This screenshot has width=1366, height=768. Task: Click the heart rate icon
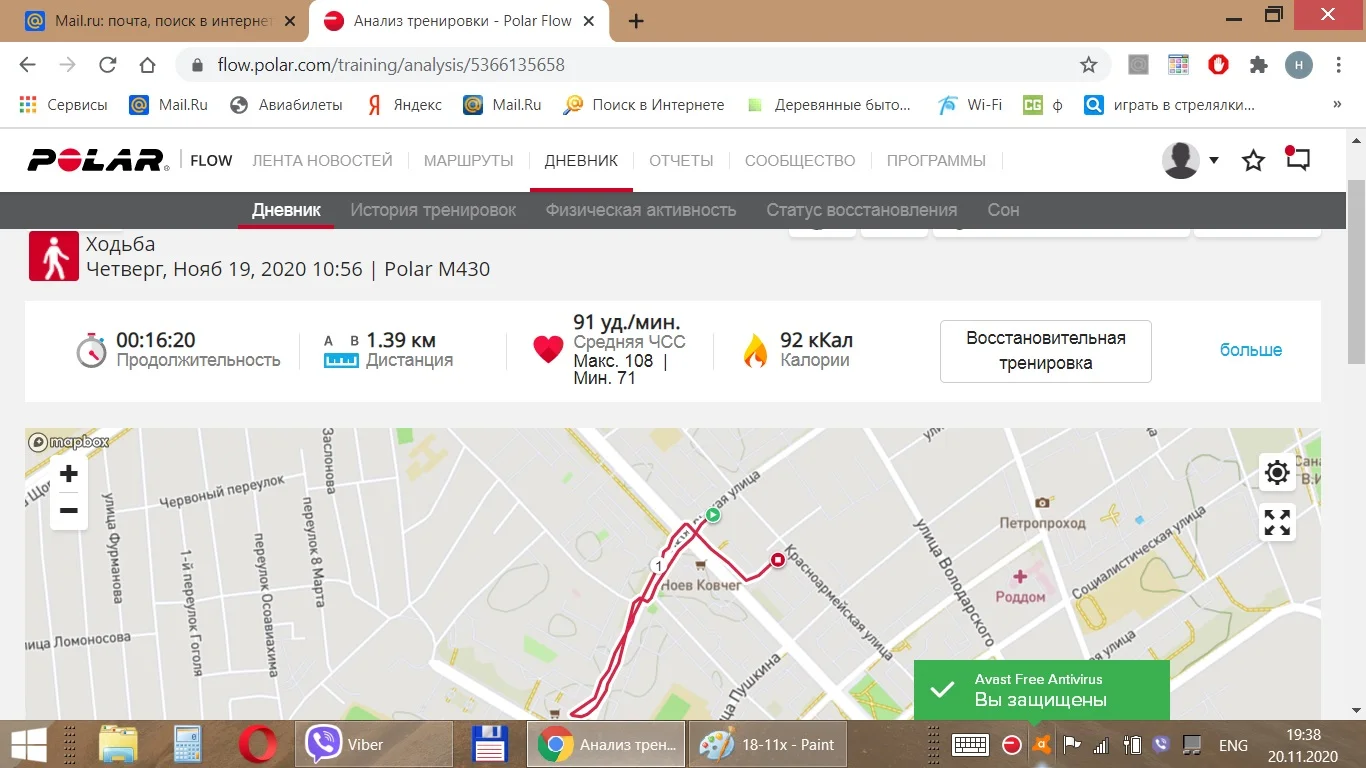pos(548,349)
